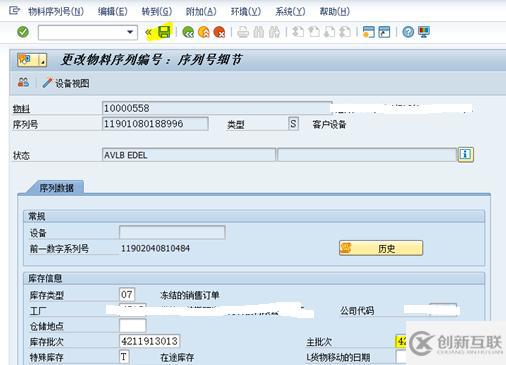Open the 物料序列号(N) menu
Viewport: 506px width, 365px height.
[x=56, y=12]
